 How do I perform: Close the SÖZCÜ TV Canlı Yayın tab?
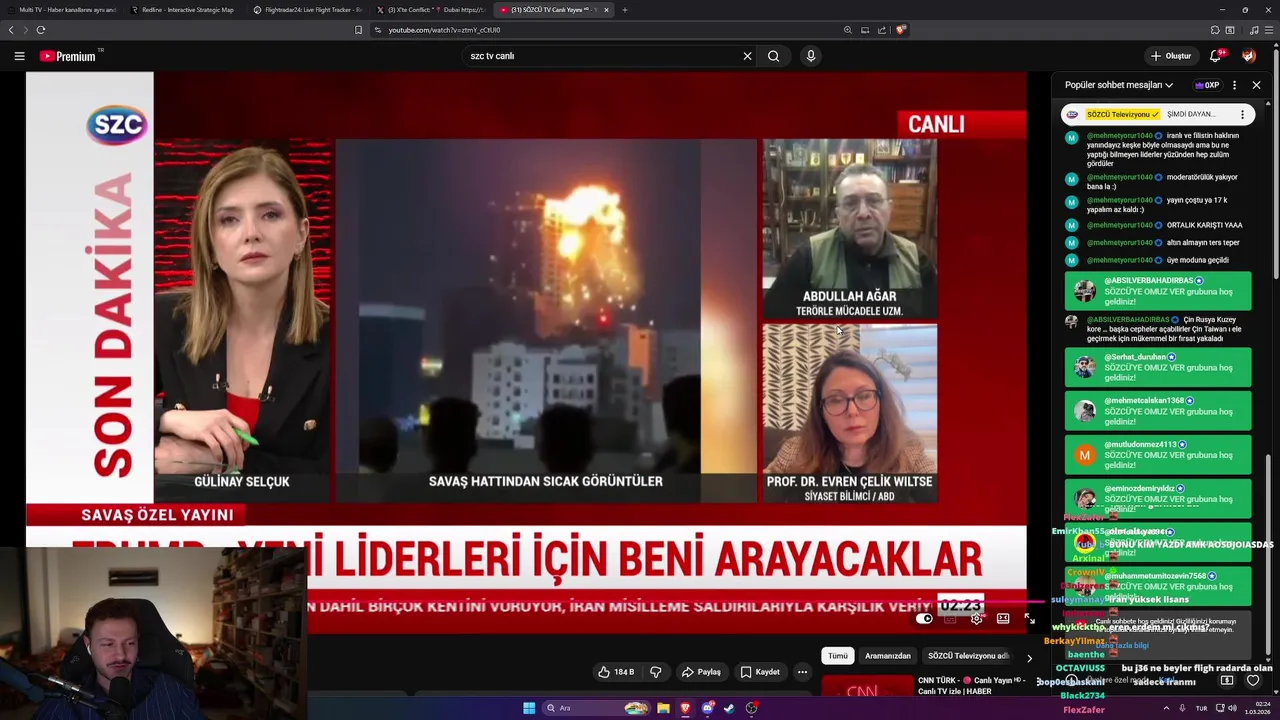pos(606,10)
